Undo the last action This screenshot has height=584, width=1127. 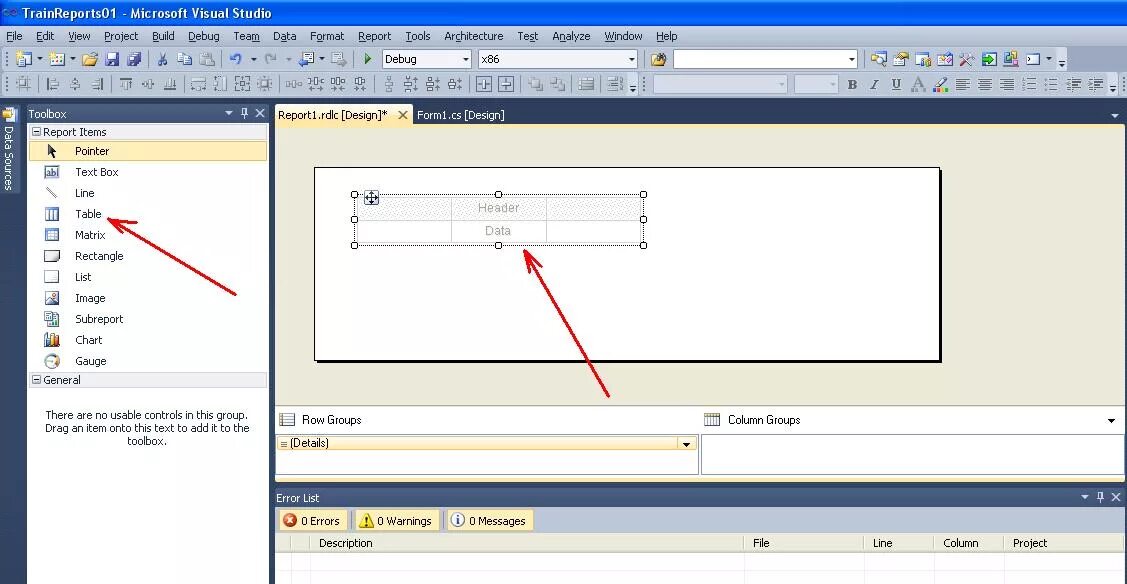click(236, 59)
